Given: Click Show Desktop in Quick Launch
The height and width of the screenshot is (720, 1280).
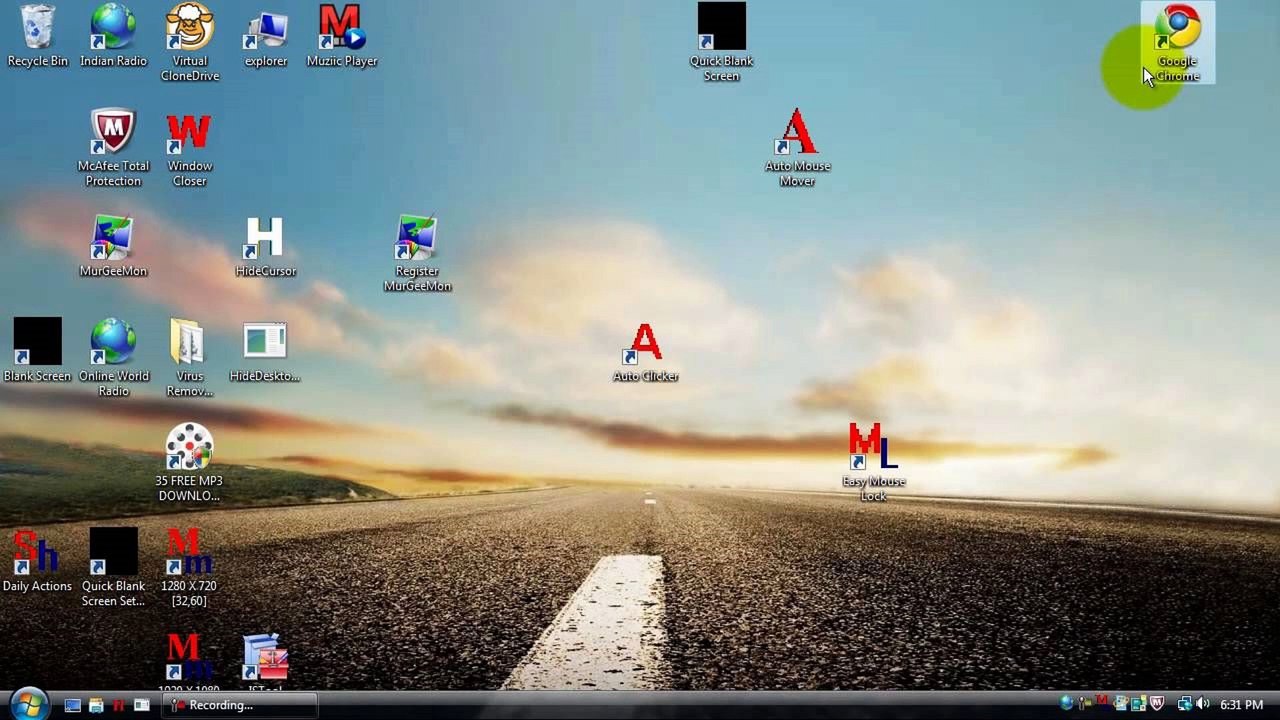Looking at the screenshot, I should [72, 705].
